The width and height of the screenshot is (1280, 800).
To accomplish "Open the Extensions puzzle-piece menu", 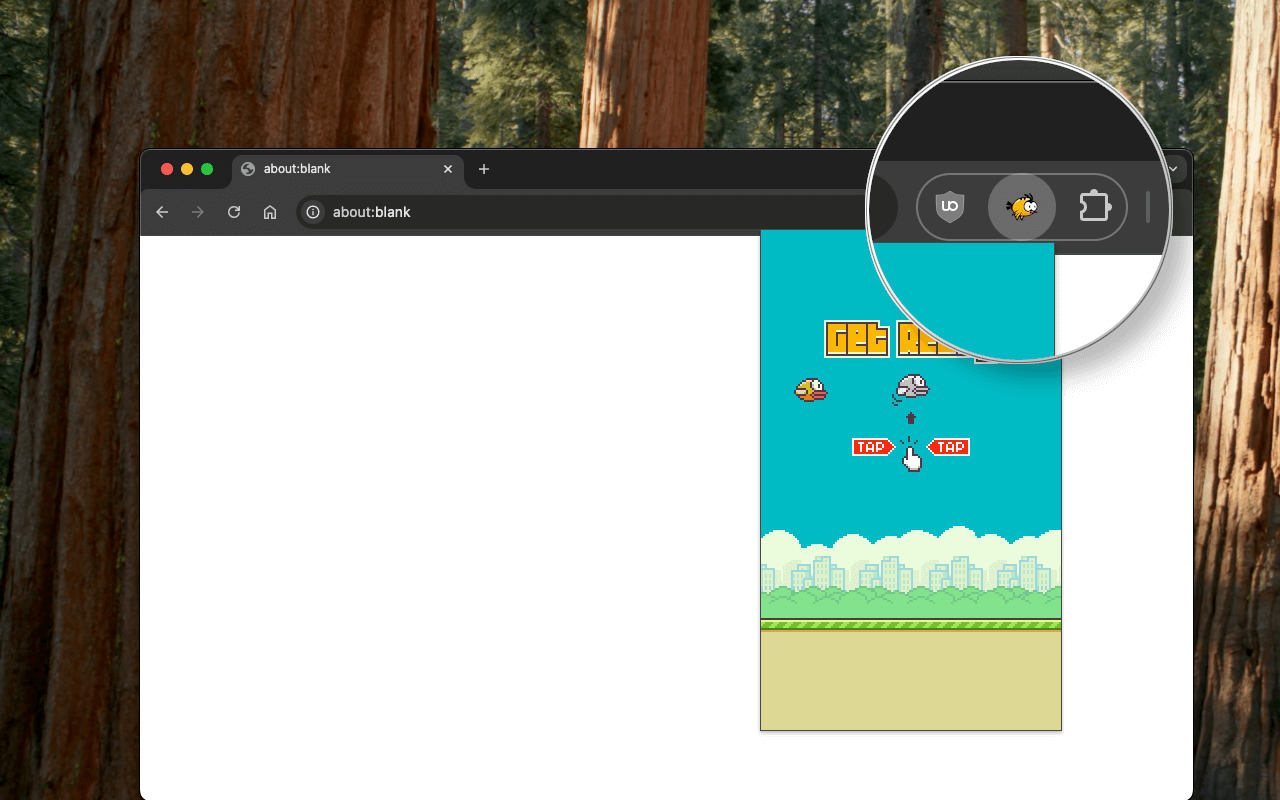I will pos(1094,207).
